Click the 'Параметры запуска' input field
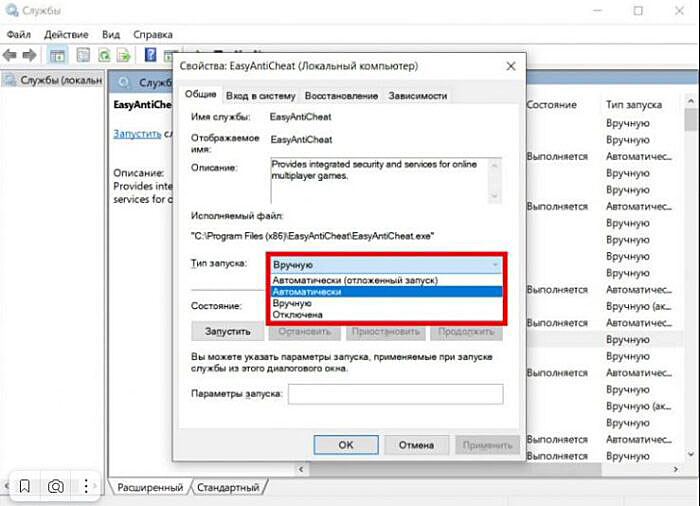700x506 pixels. (394, 394)
